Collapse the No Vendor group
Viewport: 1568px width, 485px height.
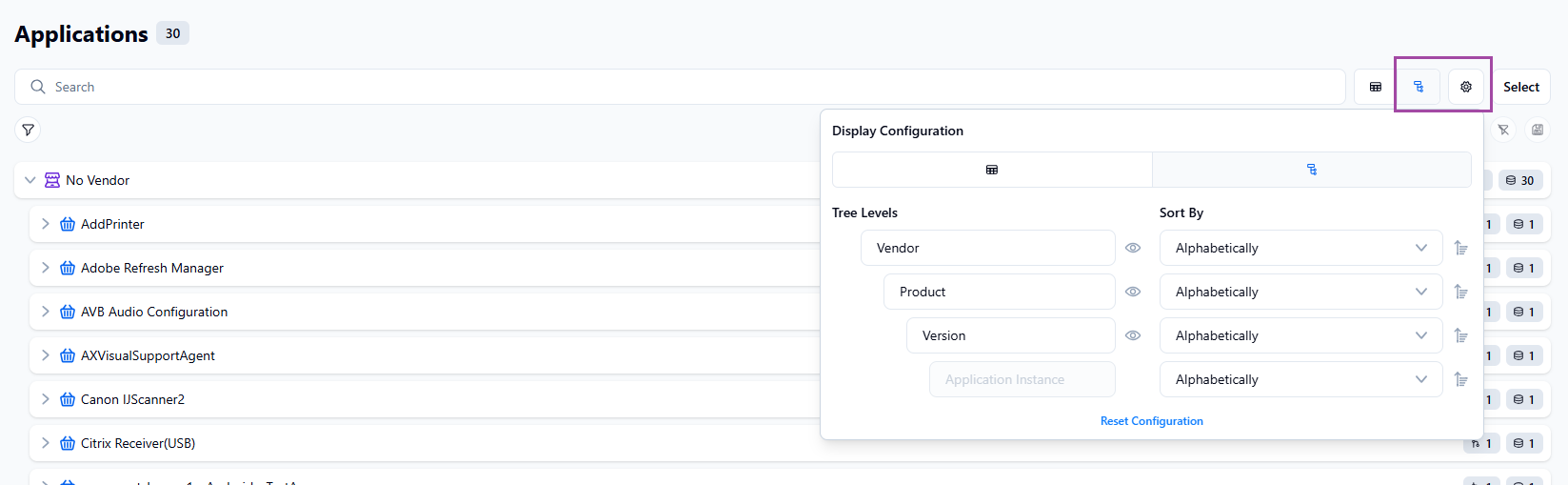(30, 180)
